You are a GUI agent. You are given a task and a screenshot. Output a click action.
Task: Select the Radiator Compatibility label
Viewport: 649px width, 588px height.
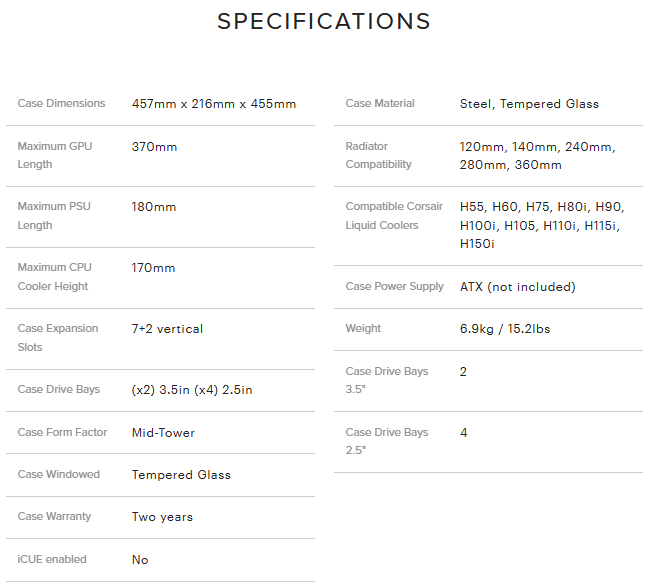coord(378,155)
